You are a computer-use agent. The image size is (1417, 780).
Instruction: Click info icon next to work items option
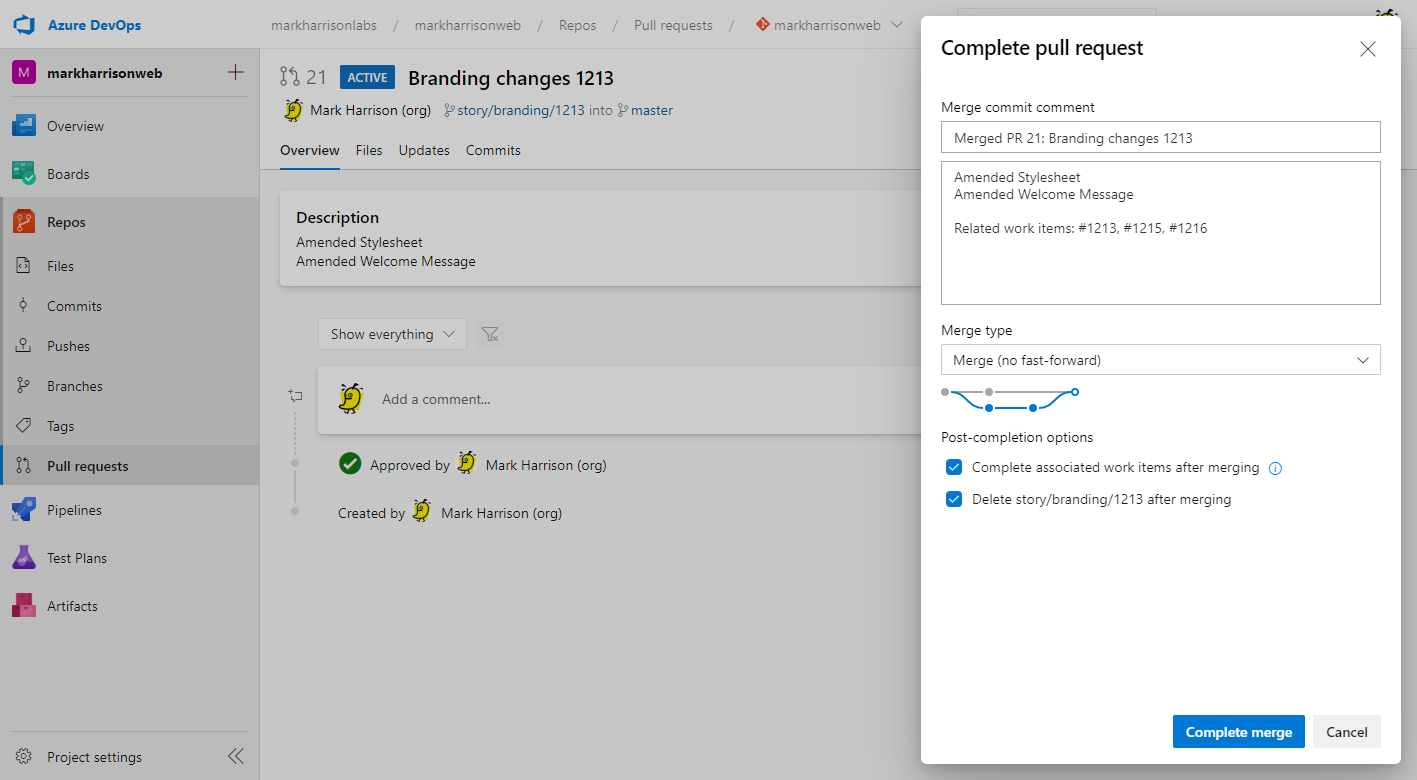tap(1275, 468)
